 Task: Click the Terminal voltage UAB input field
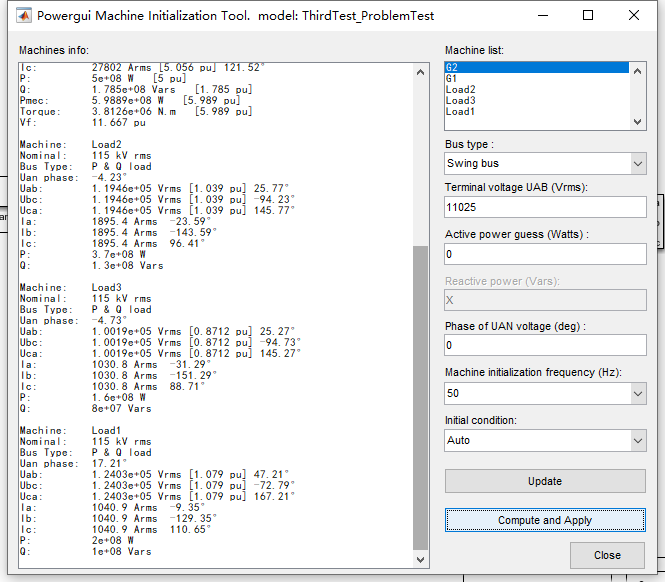coord(545,207)
